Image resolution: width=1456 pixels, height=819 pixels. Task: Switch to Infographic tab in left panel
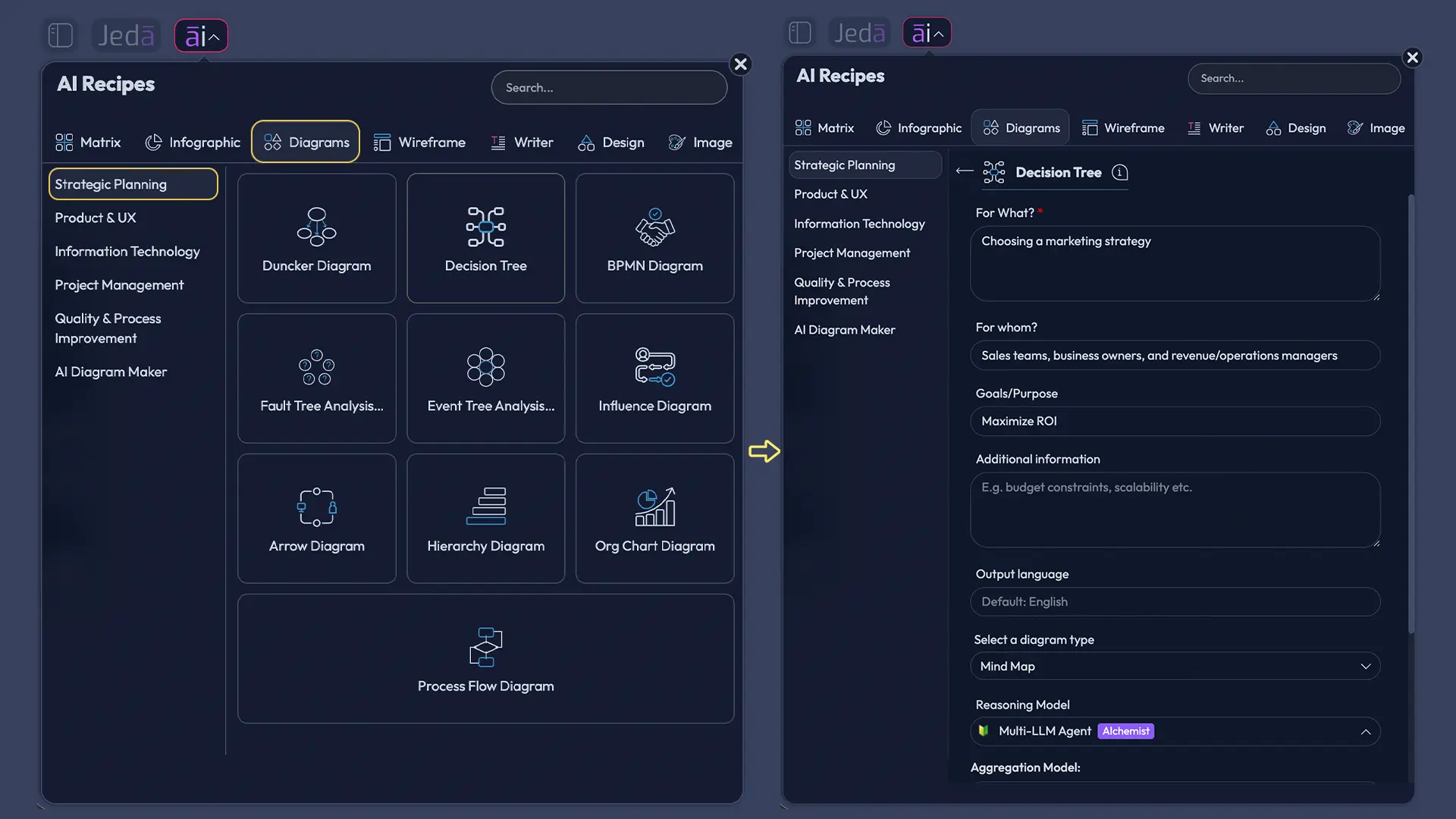click(193, 142)
